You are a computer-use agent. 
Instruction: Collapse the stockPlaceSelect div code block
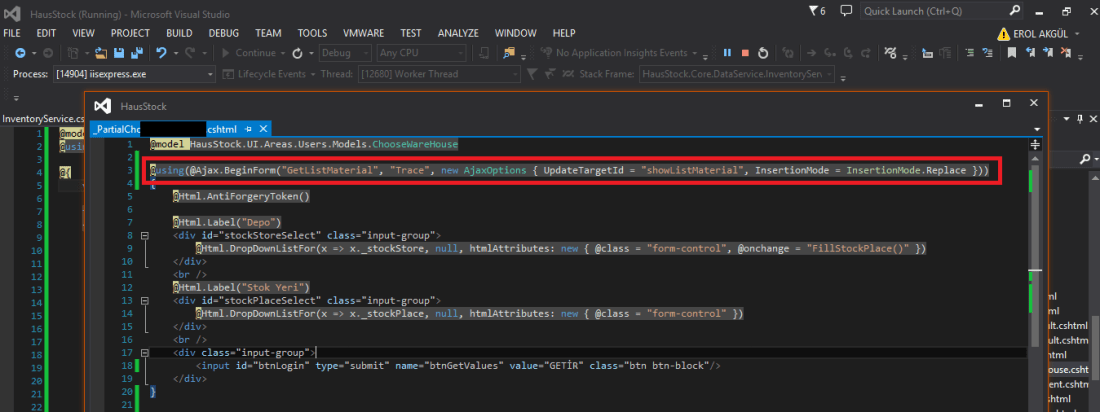point(145,300)
